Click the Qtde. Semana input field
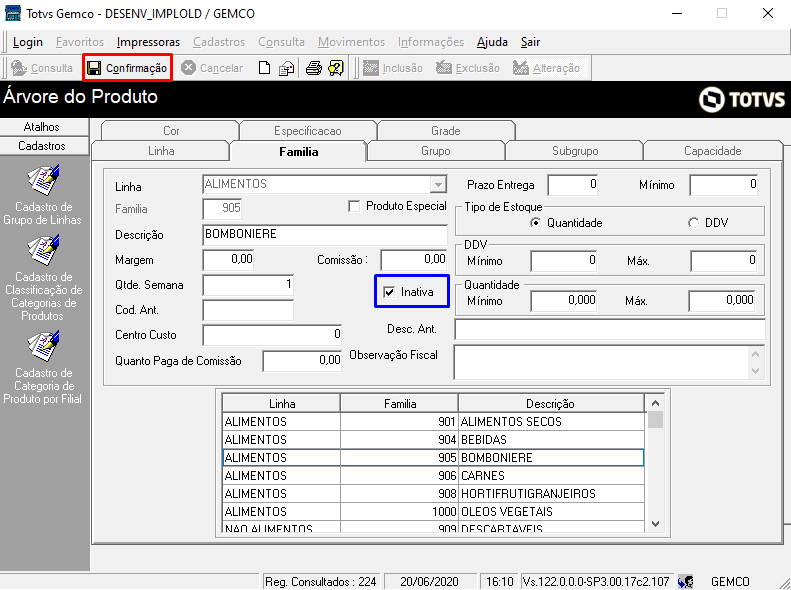 point(248,285)
